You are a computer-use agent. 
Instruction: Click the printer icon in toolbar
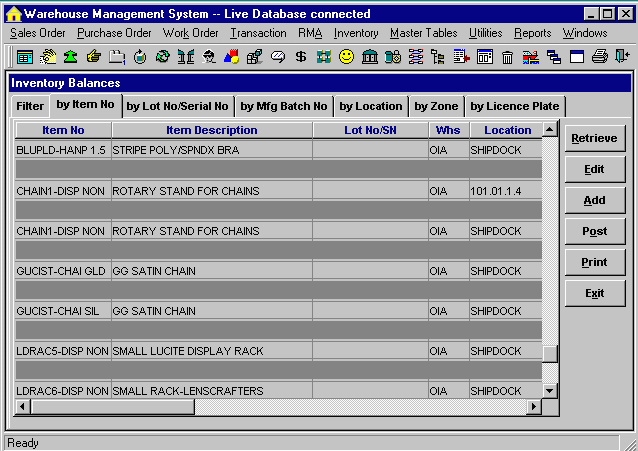(599, 57)
